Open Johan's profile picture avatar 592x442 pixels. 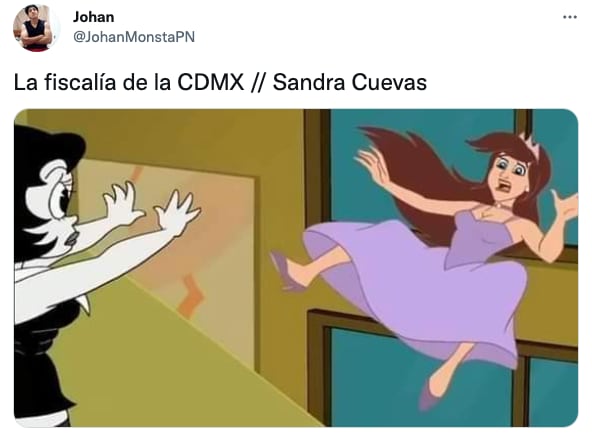[x=36, y=28]
